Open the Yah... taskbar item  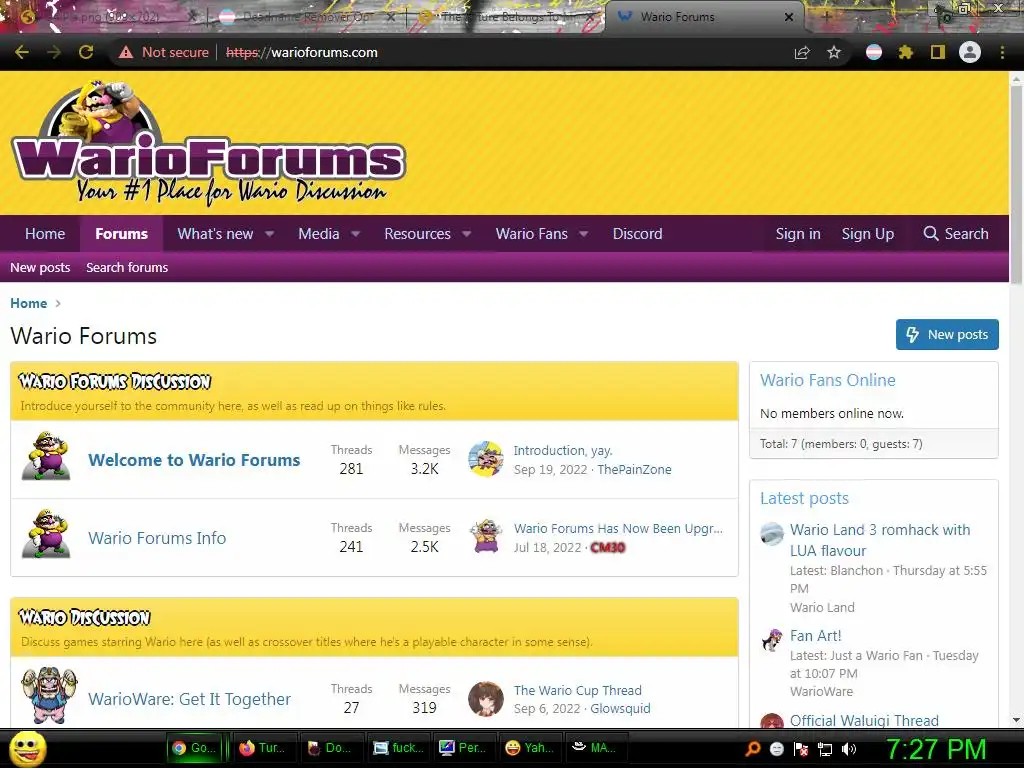coord(530,748)
